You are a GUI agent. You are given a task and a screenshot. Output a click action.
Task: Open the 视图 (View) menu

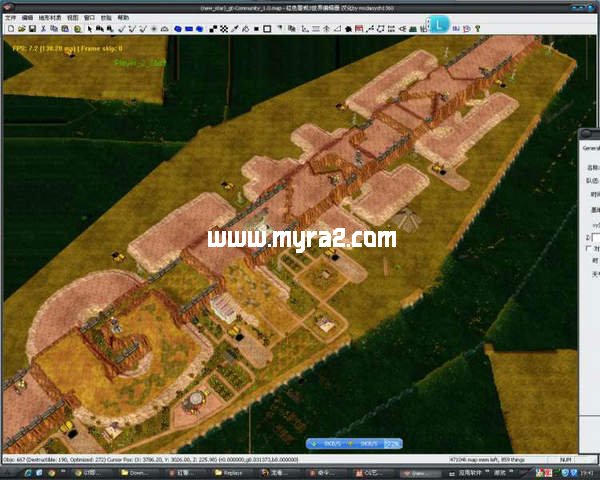pos(73,18)
